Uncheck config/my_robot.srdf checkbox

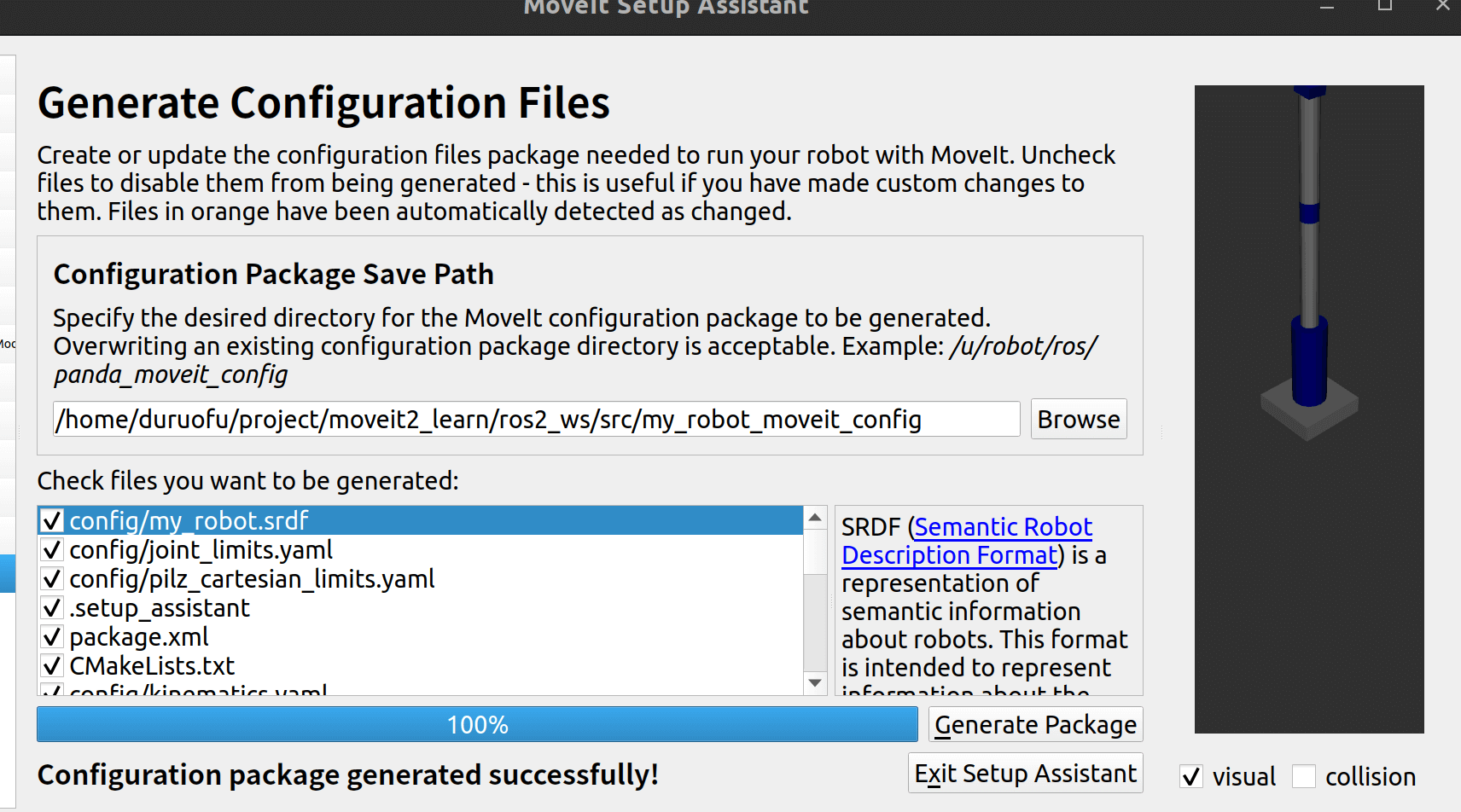[52, 520]
